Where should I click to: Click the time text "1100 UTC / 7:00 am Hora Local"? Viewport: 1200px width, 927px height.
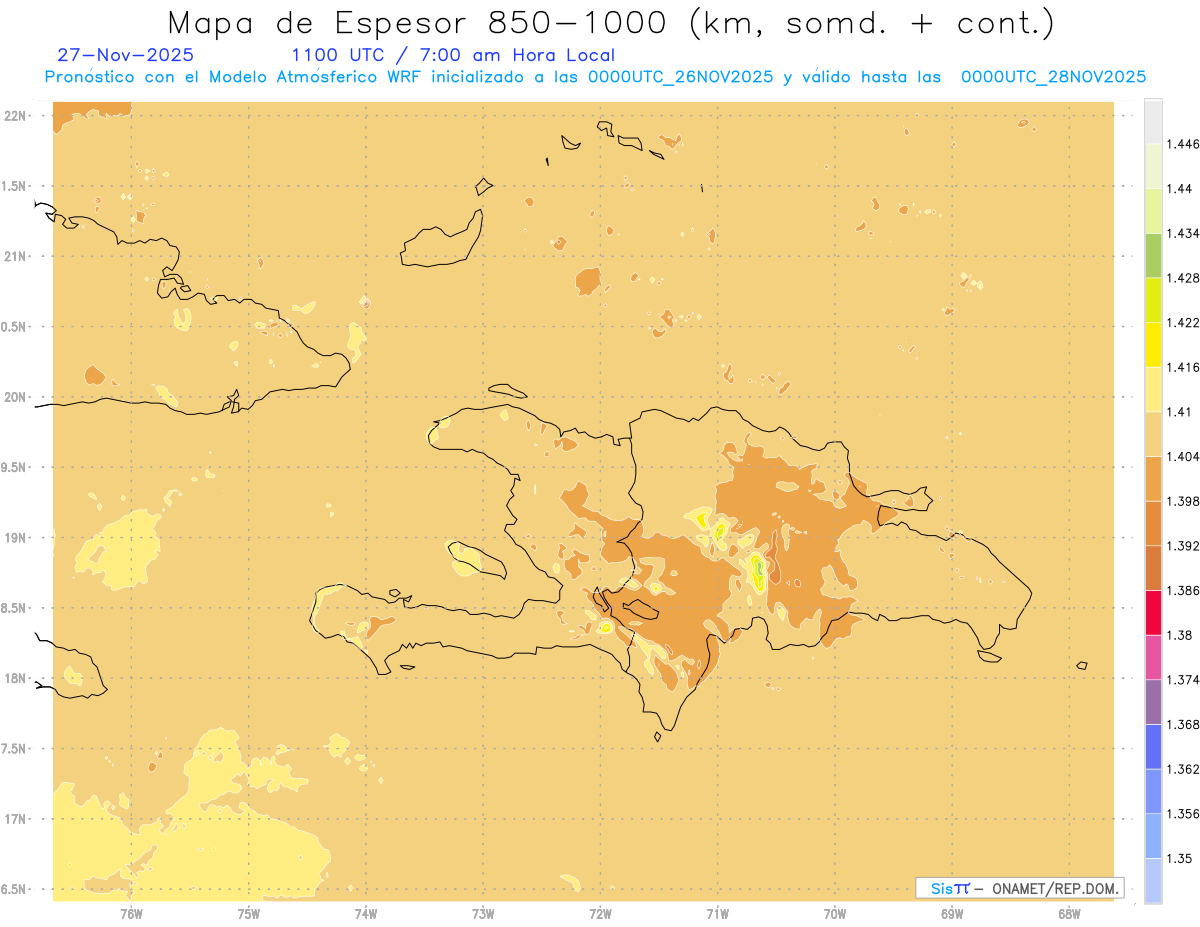coord(453,56)
